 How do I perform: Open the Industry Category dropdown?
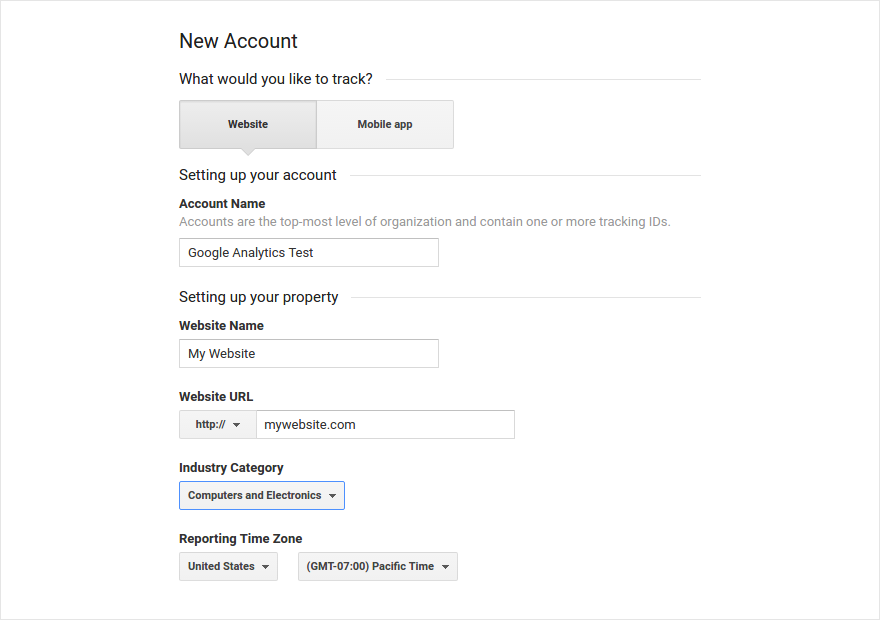pyautogui.click(x=262, y=495)
